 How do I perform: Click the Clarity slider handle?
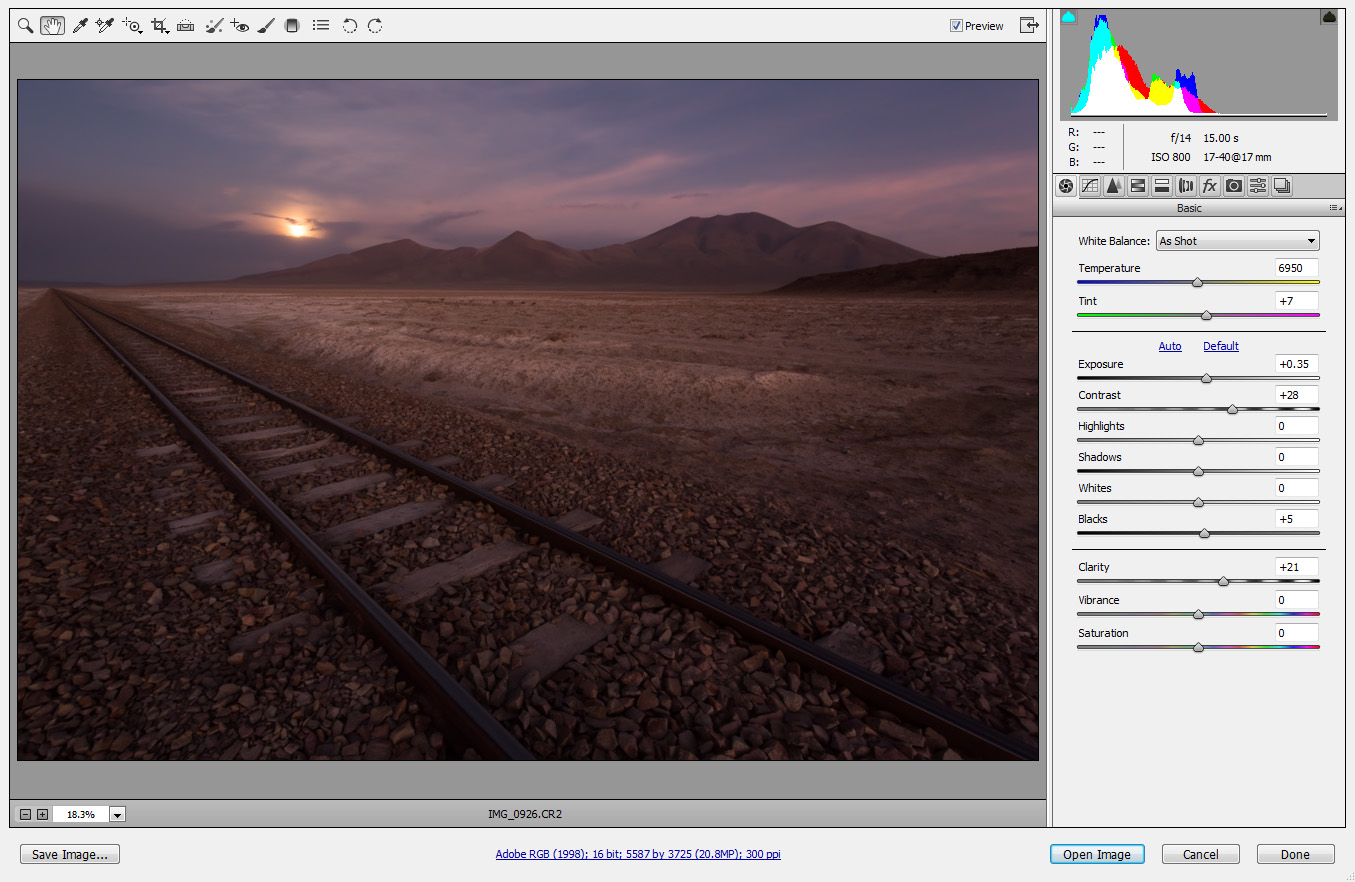pos(1223,581)
